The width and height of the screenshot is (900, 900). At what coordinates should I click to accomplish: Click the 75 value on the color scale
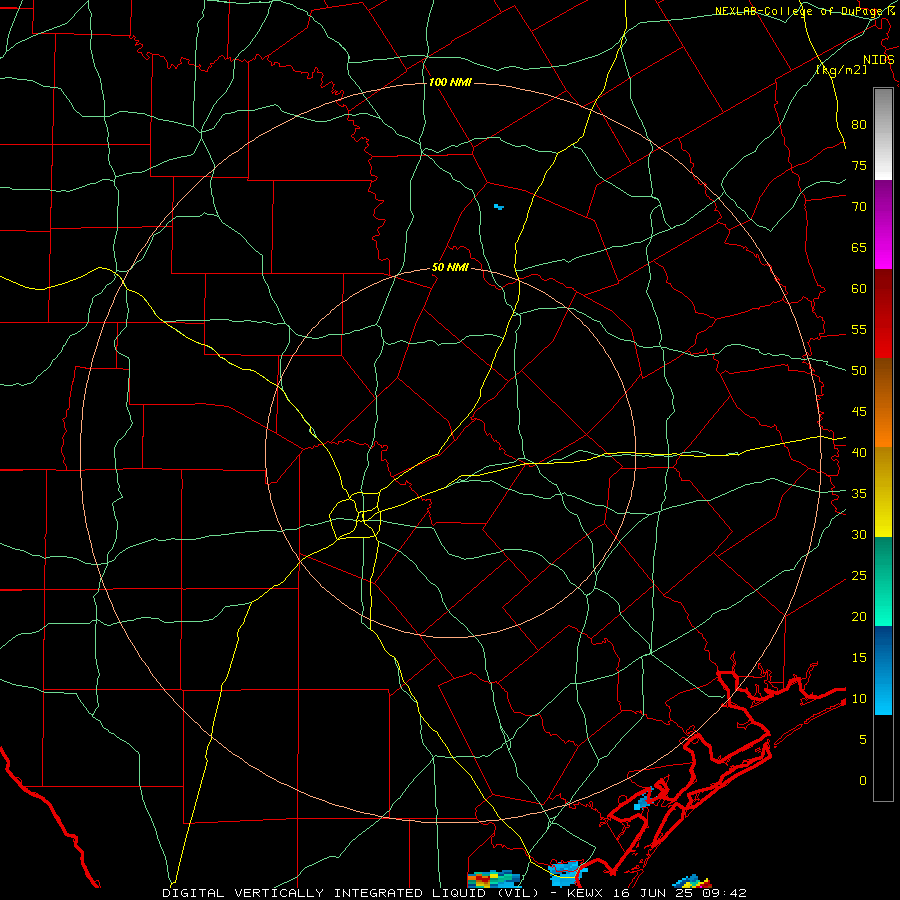pyautogui.click(x=859, y=166)
